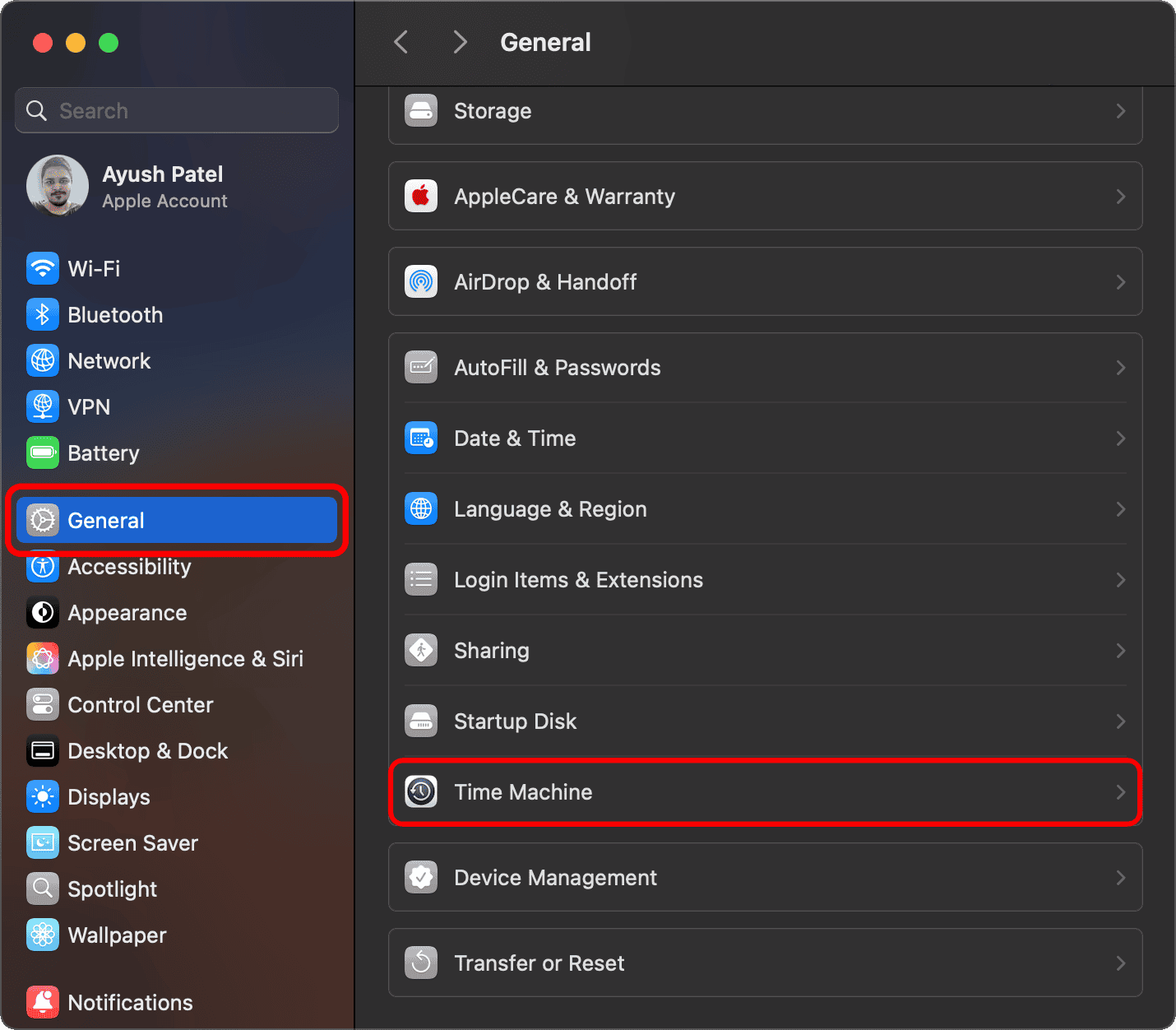The height and width of the screenshot is (1030, 1176).
Task: Switch to Desktop & Dock settings
Action: (147, 751)
